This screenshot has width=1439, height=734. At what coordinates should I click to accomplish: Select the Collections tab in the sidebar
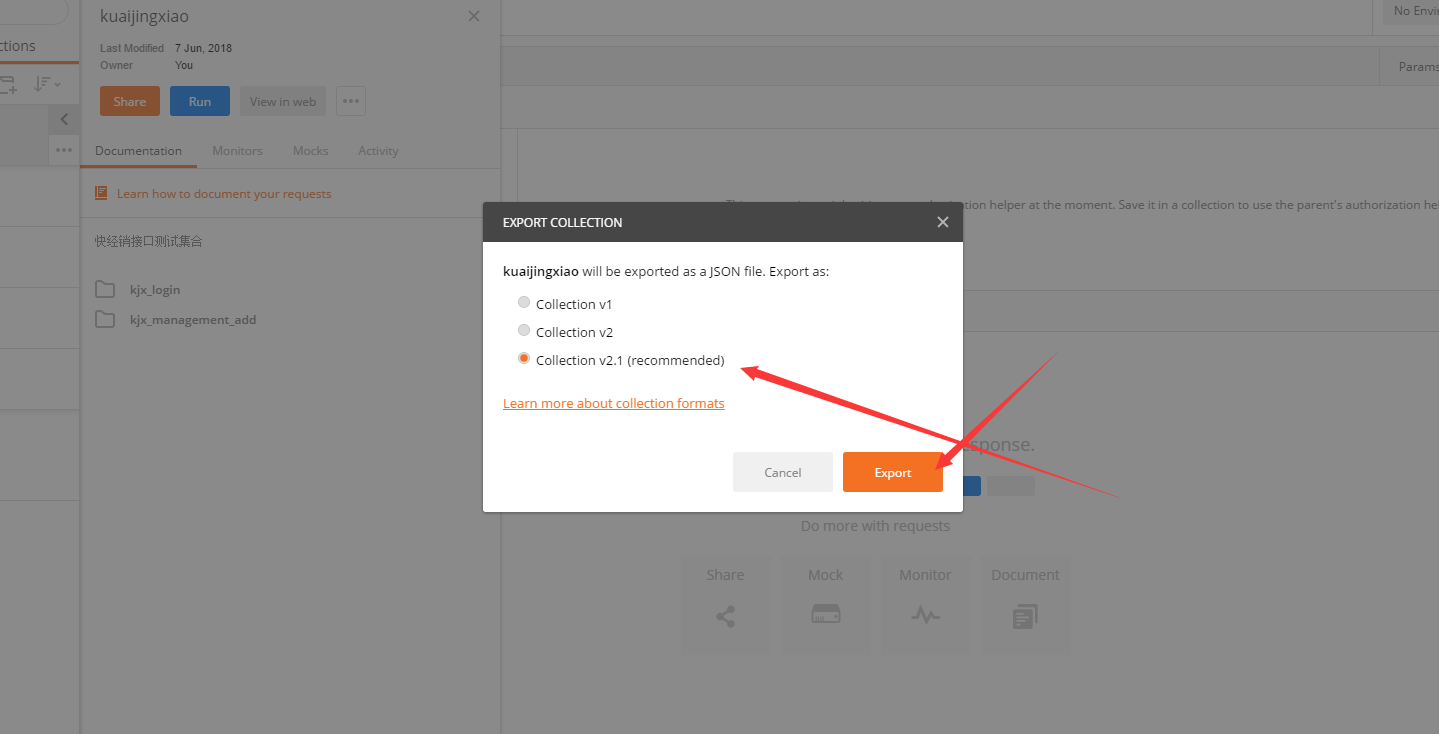click(x=18, y=46)
